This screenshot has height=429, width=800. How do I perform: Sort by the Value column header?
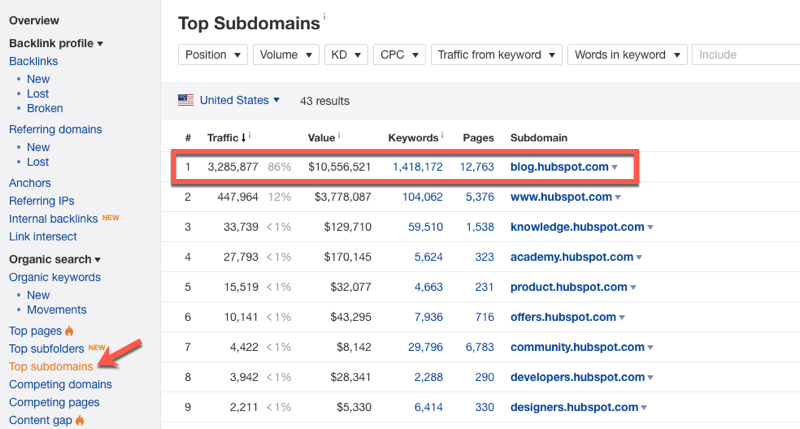(x=321, y=138)
